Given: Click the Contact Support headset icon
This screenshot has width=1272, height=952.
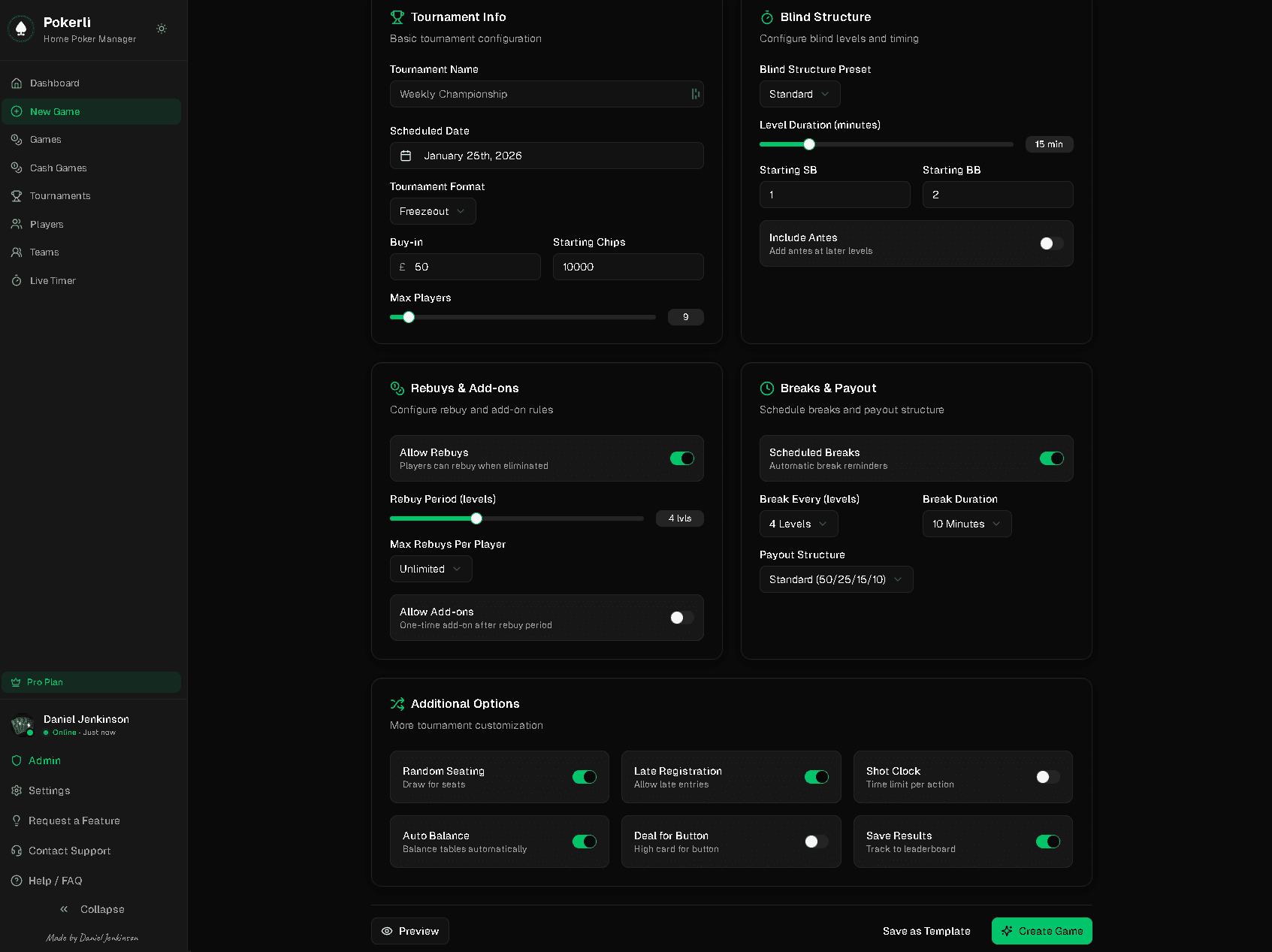Looking at the screenshot, I should pyautogui.click(x=17, y=851).
